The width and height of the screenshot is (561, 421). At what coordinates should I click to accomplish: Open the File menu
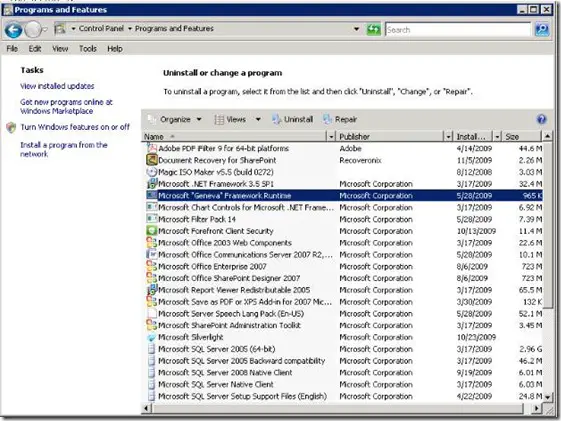[12, 49]
